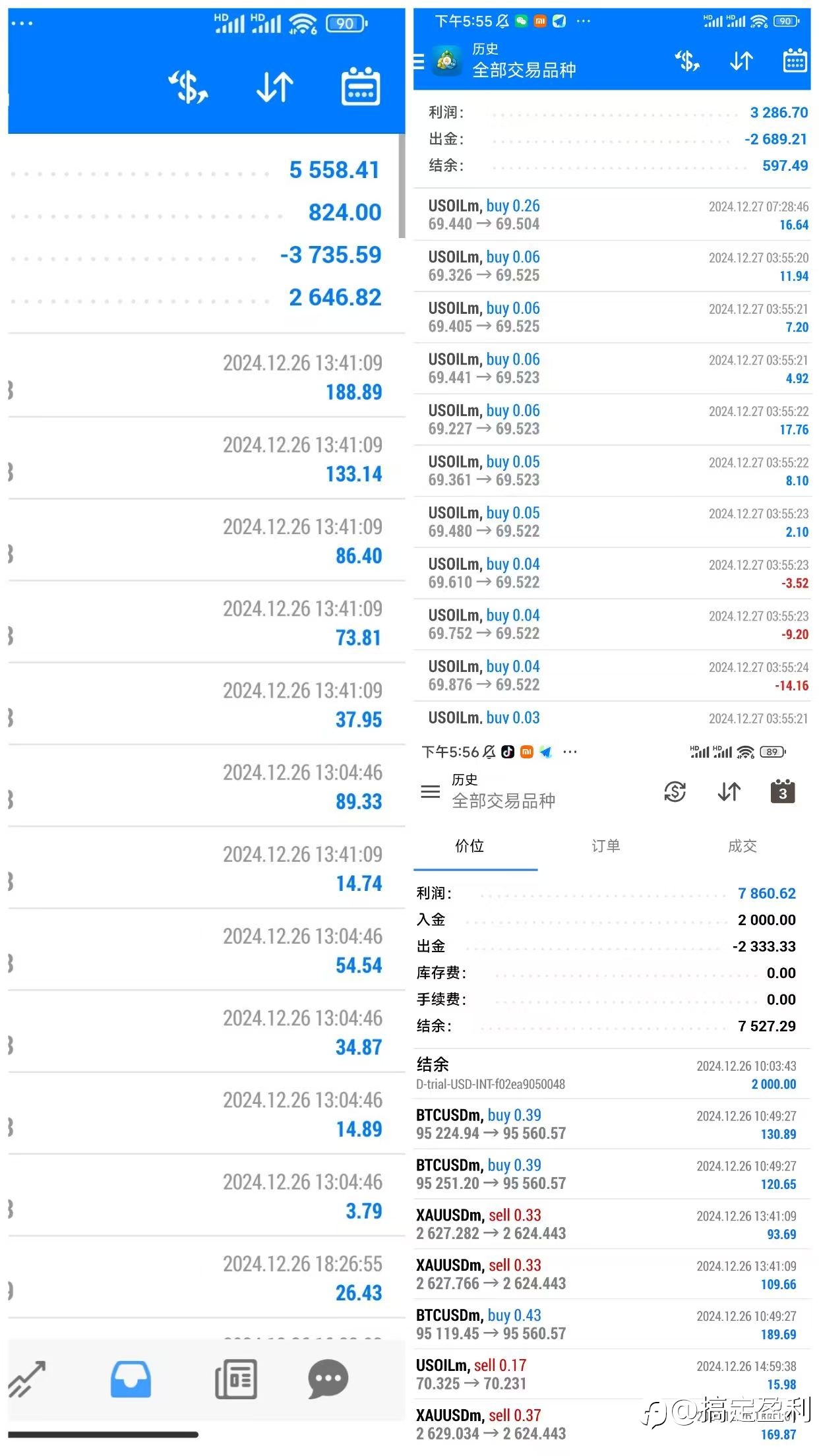Image resolution: width=819 pixels, height=1456 pixels.
Task: Tap the MetaTrader app logo icon
Action: click(x=448, y=61)
